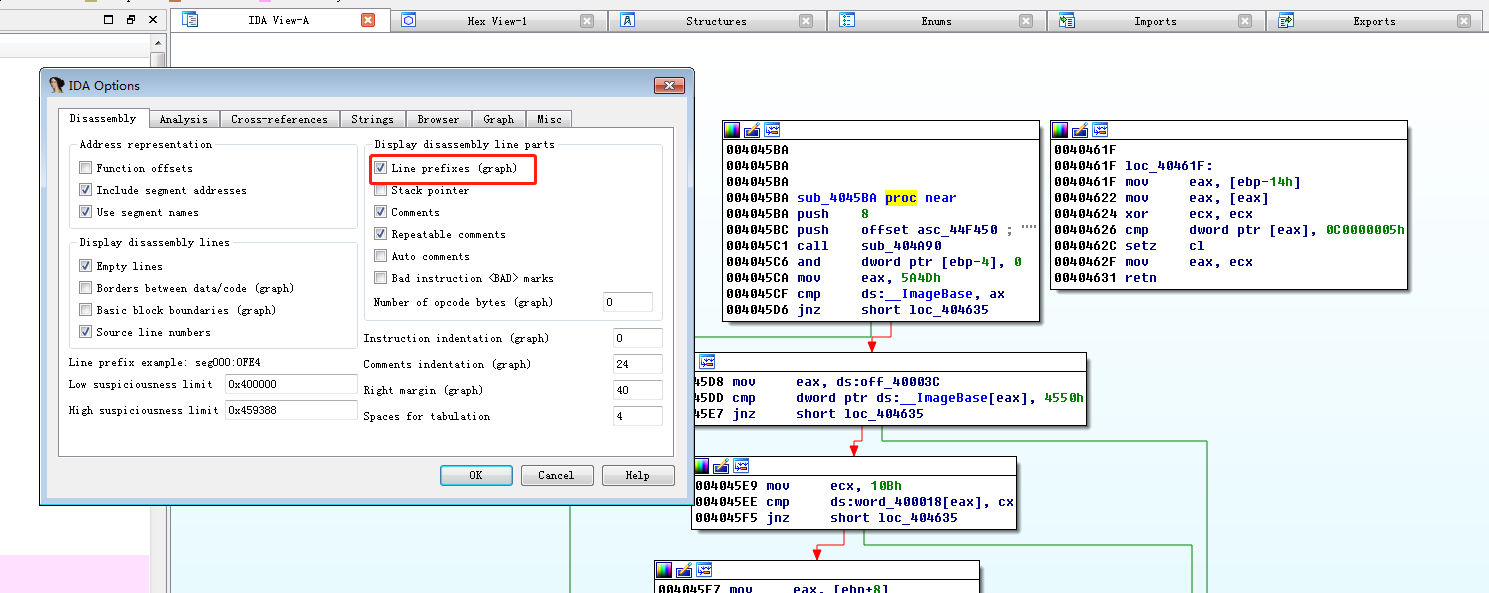The image size is (1489, 593).
Task: Click the group-nodes icon on the sub_4045BA block
Action: tap(772, 130)
